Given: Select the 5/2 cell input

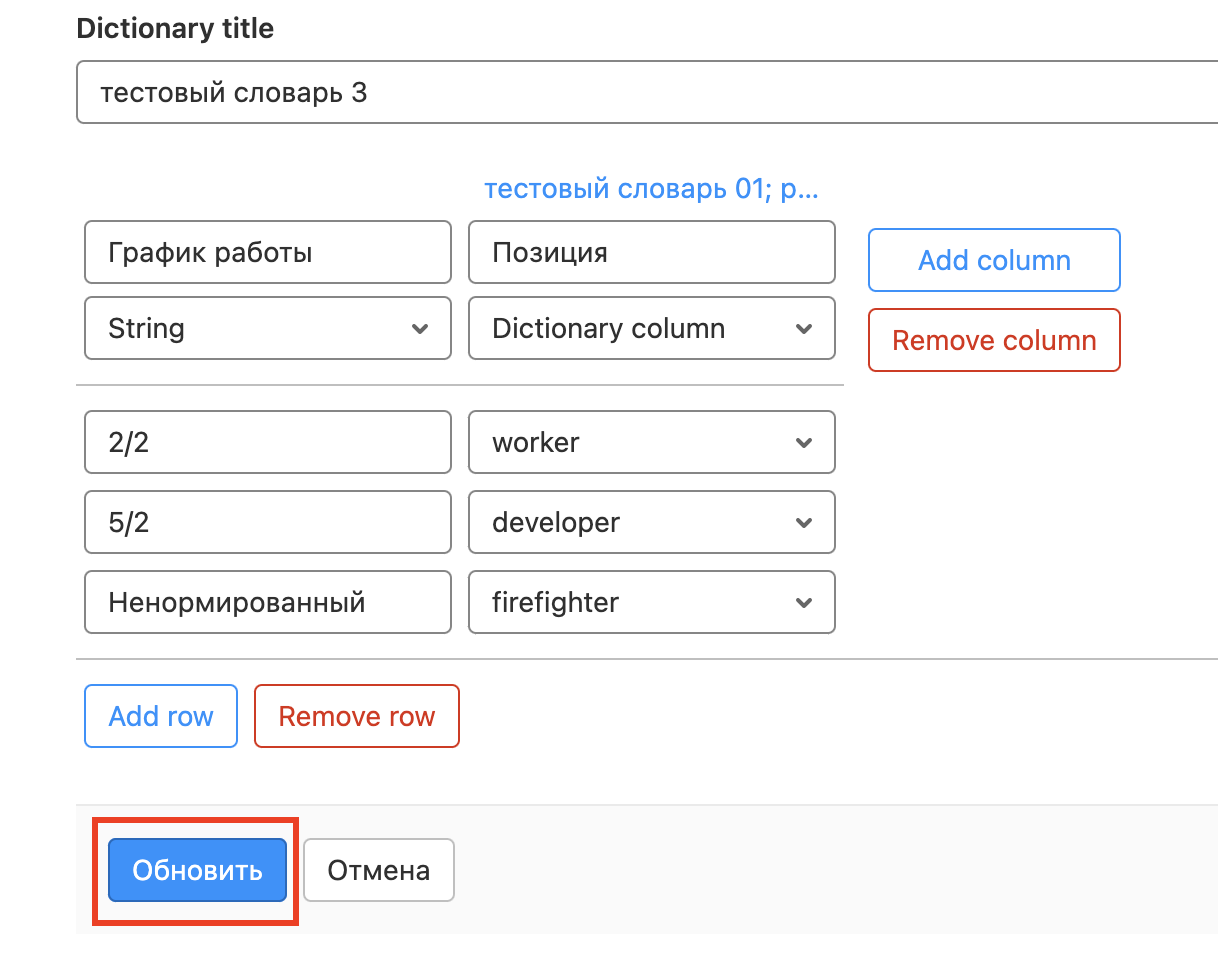Looking at the screenshot, I should (268, 523).
